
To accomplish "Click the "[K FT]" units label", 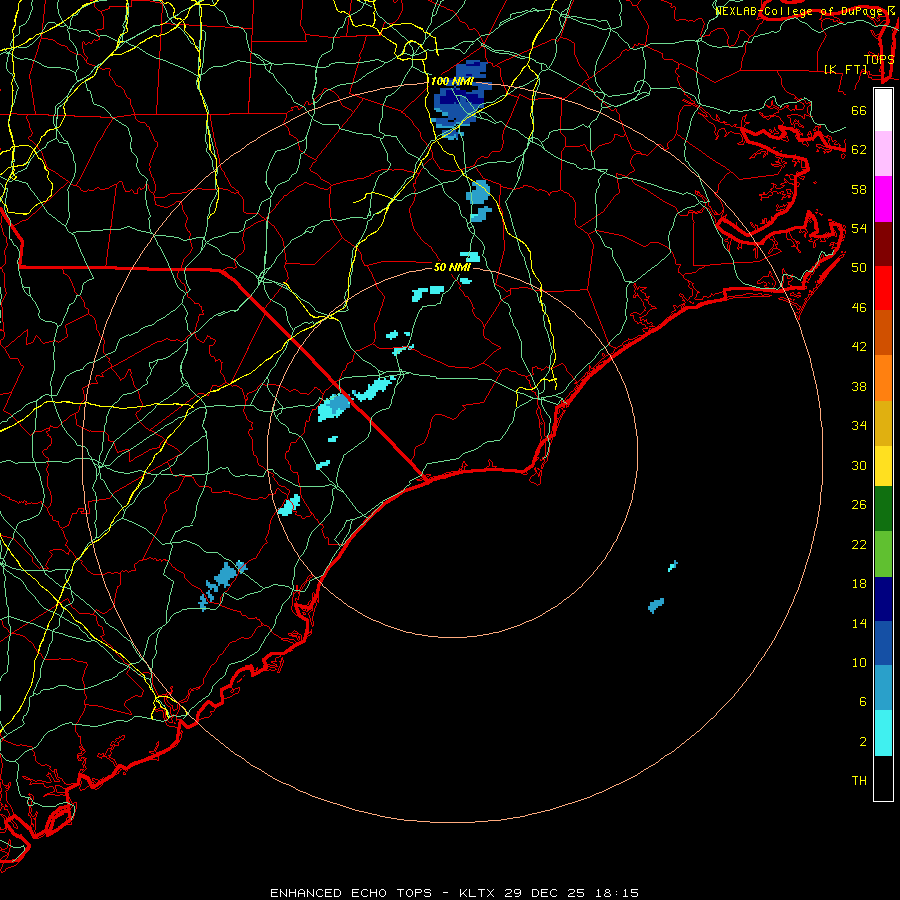I will pos(845,69).
